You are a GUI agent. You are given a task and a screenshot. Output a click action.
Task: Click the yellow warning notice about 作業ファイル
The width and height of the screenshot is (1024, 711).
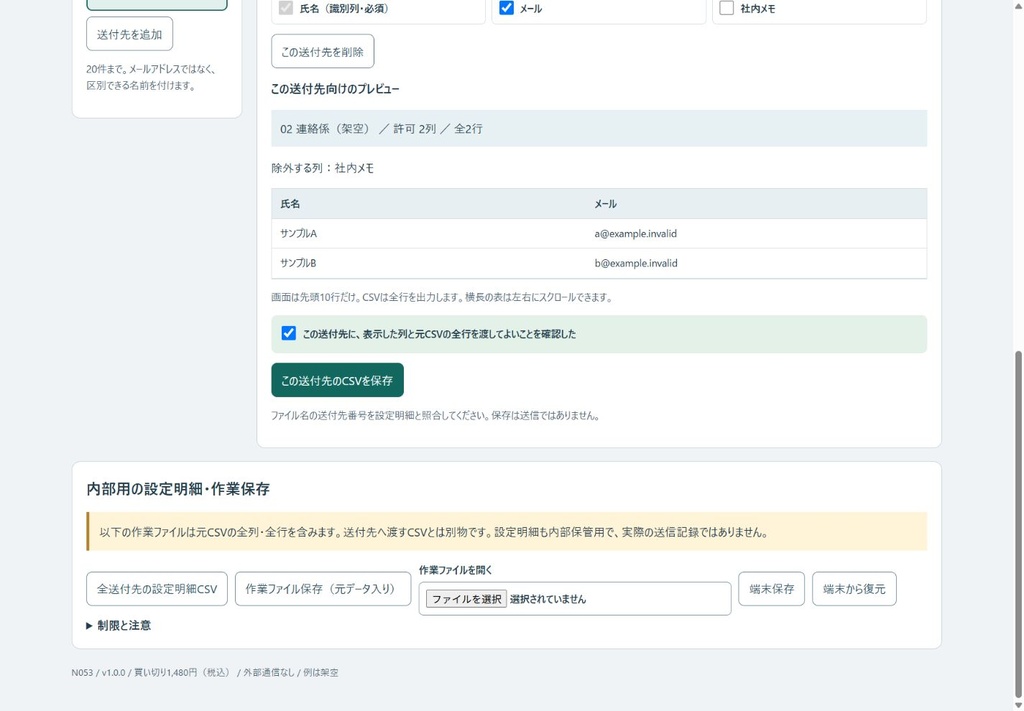[x=507, y=531]
